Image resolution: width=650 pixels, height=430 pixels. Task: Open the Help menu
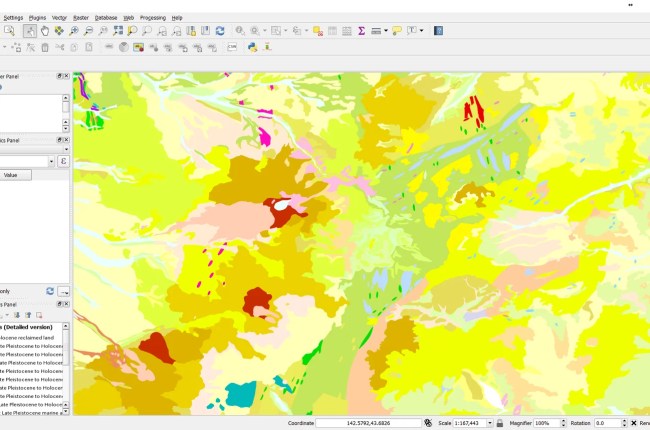(177, 18)
